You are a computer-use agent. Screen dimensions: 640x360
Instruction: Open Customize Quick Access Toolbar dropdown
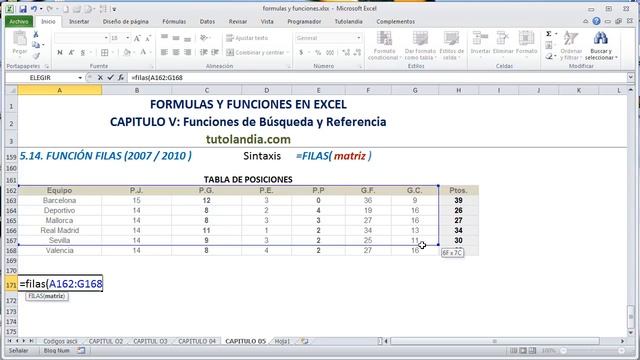coord(114,9)
